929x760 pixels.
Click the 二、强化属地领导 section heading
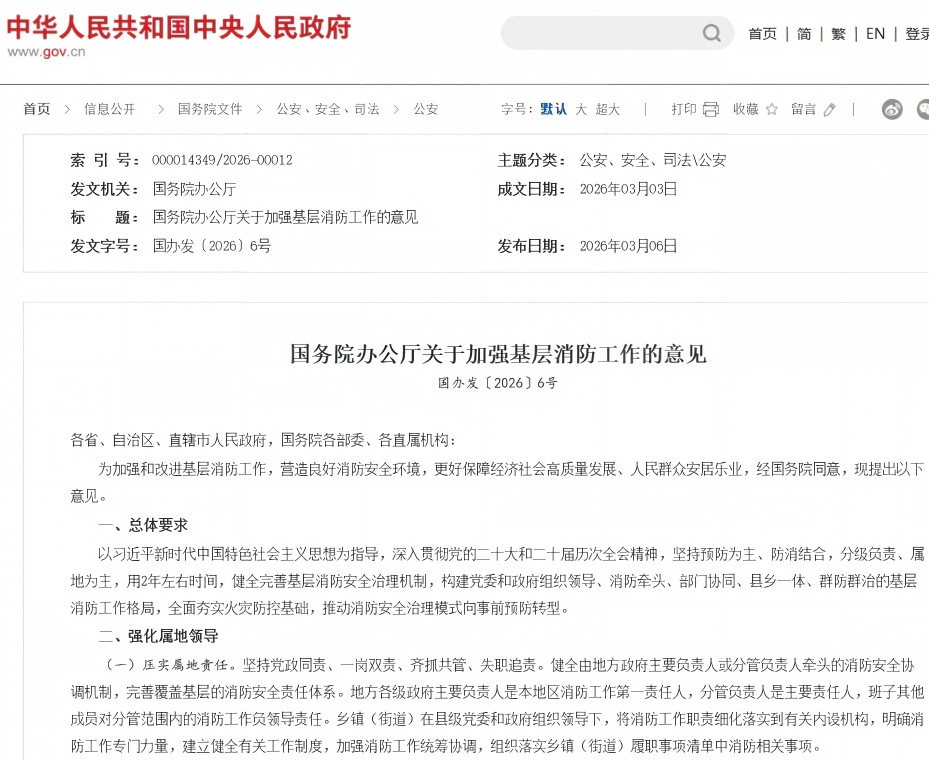coord(158,636)
